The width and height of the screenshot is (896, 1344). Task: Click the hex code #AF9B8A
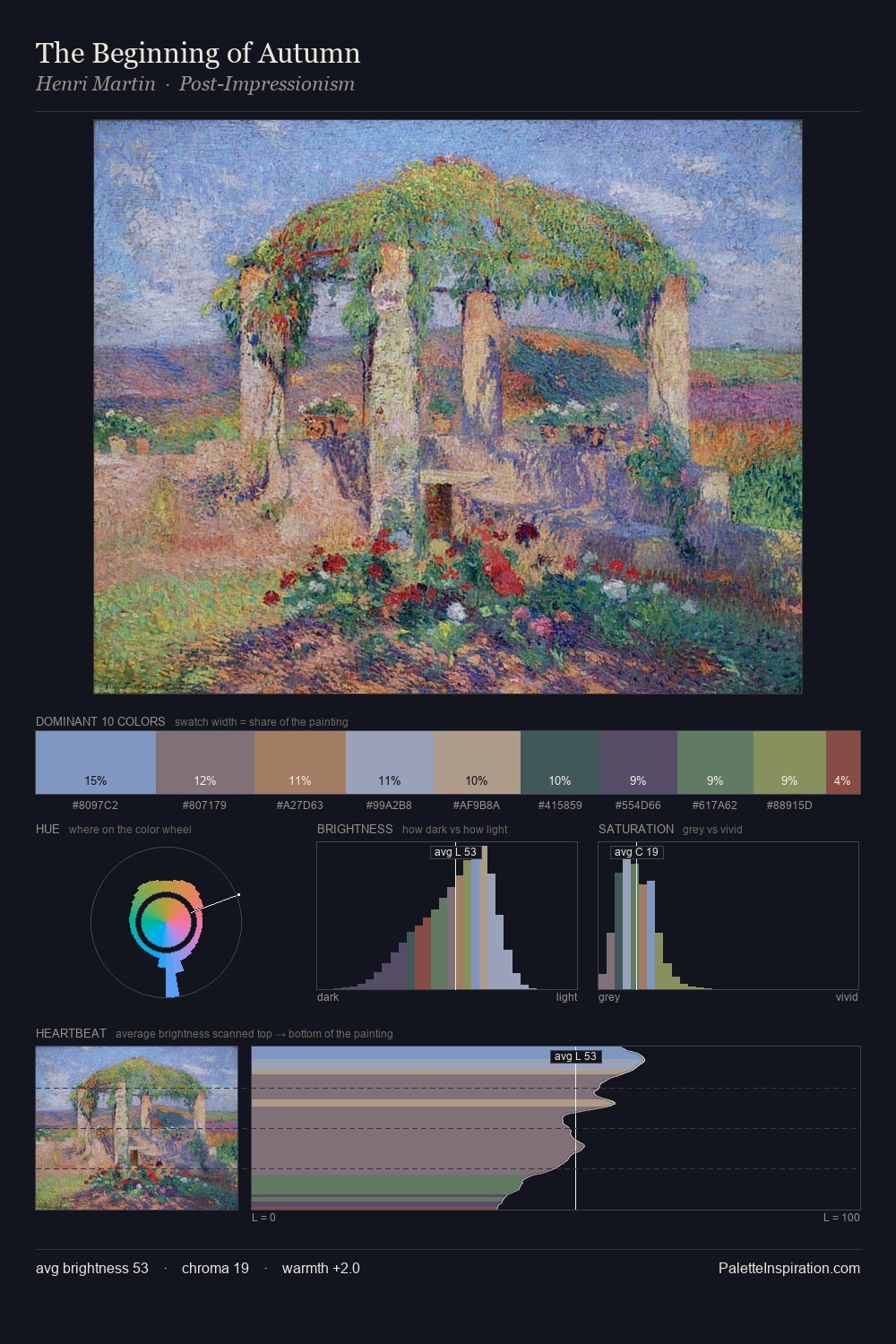coord(477,806)
